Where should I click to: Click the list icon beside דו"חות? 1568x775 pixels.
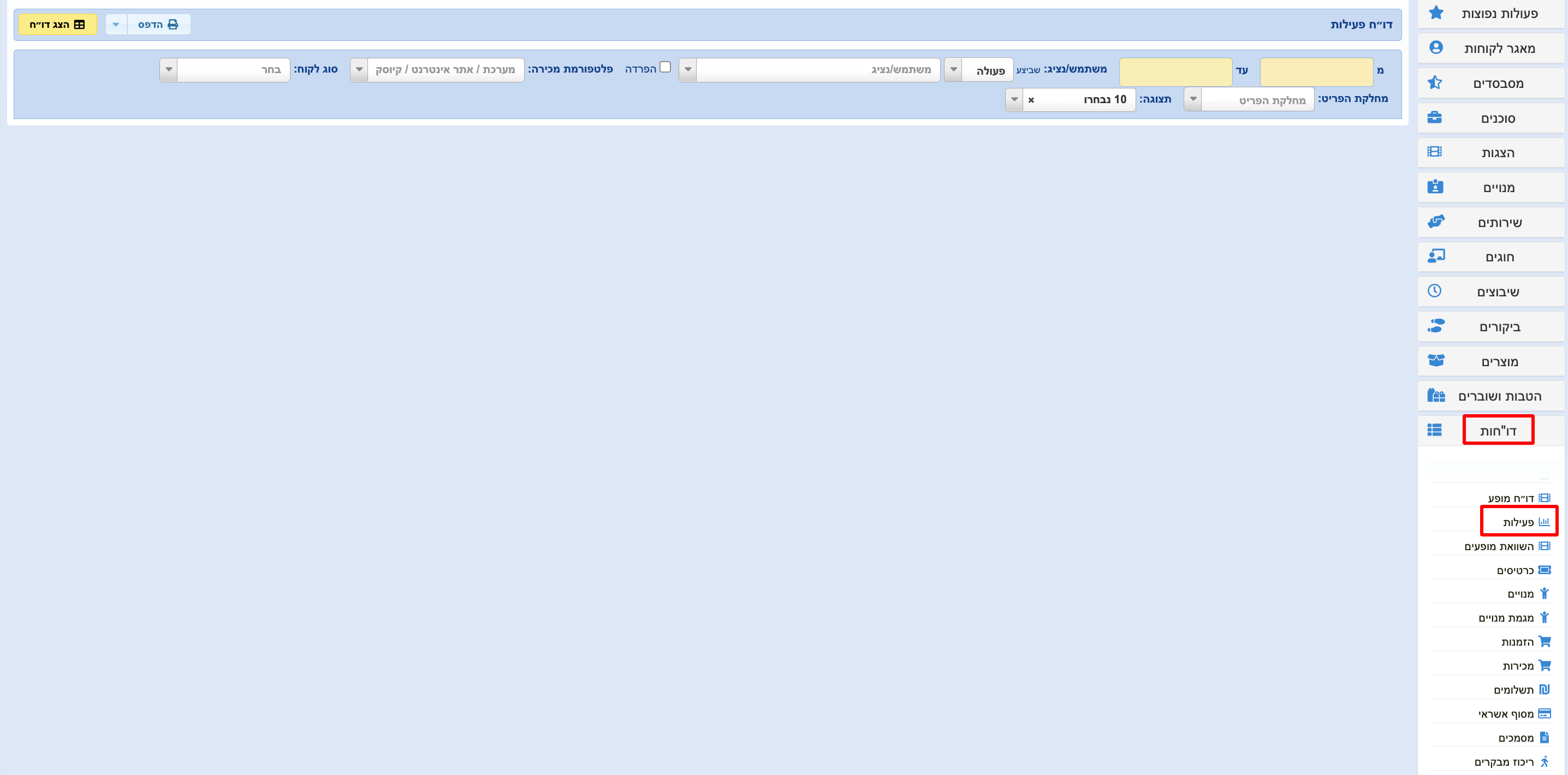click(x=1435, y=430)
